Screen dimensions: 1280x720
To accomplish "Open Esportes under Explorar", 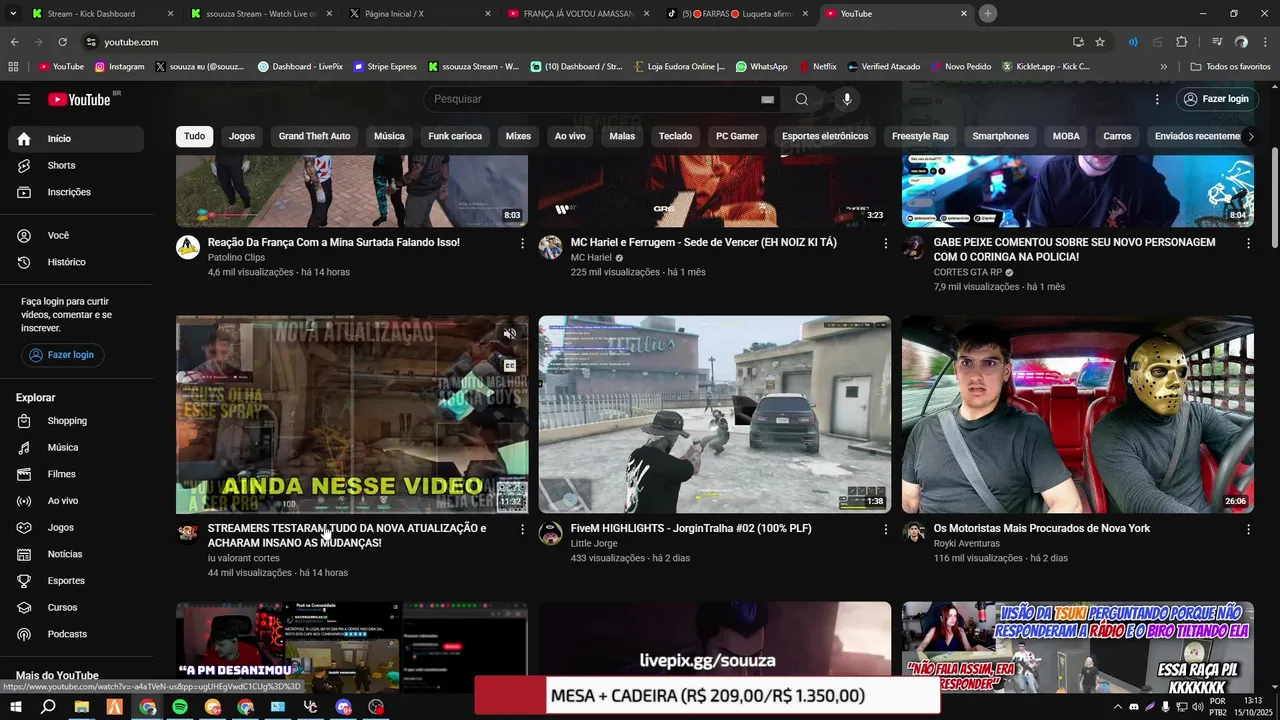I will pos(76,581).
